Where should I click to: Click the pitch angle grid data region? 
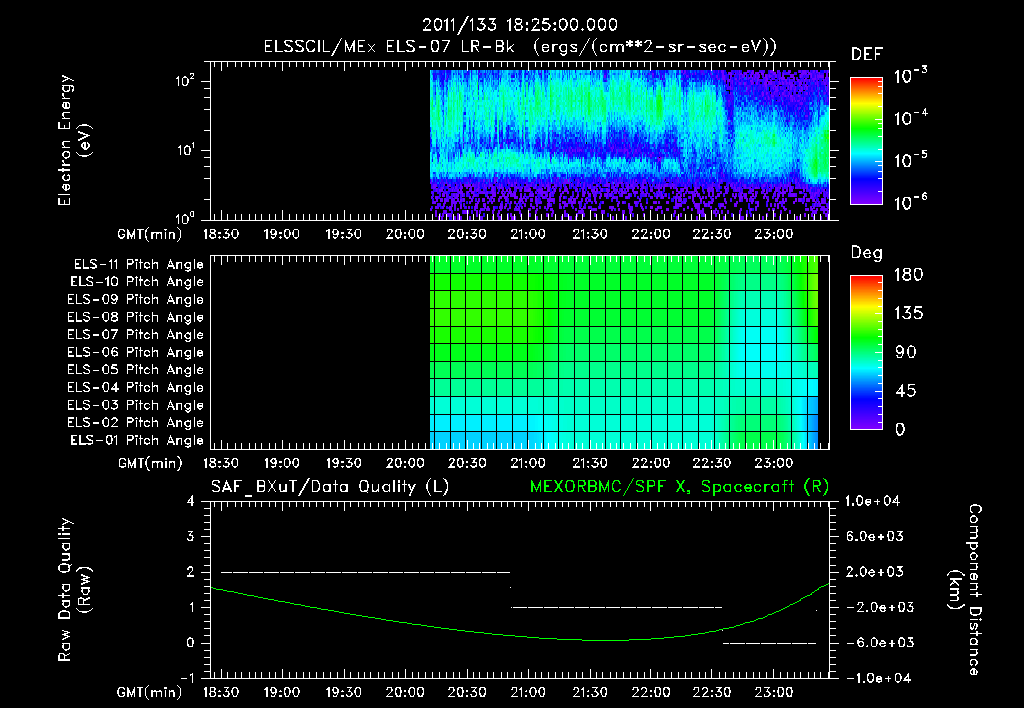(624, 352)
